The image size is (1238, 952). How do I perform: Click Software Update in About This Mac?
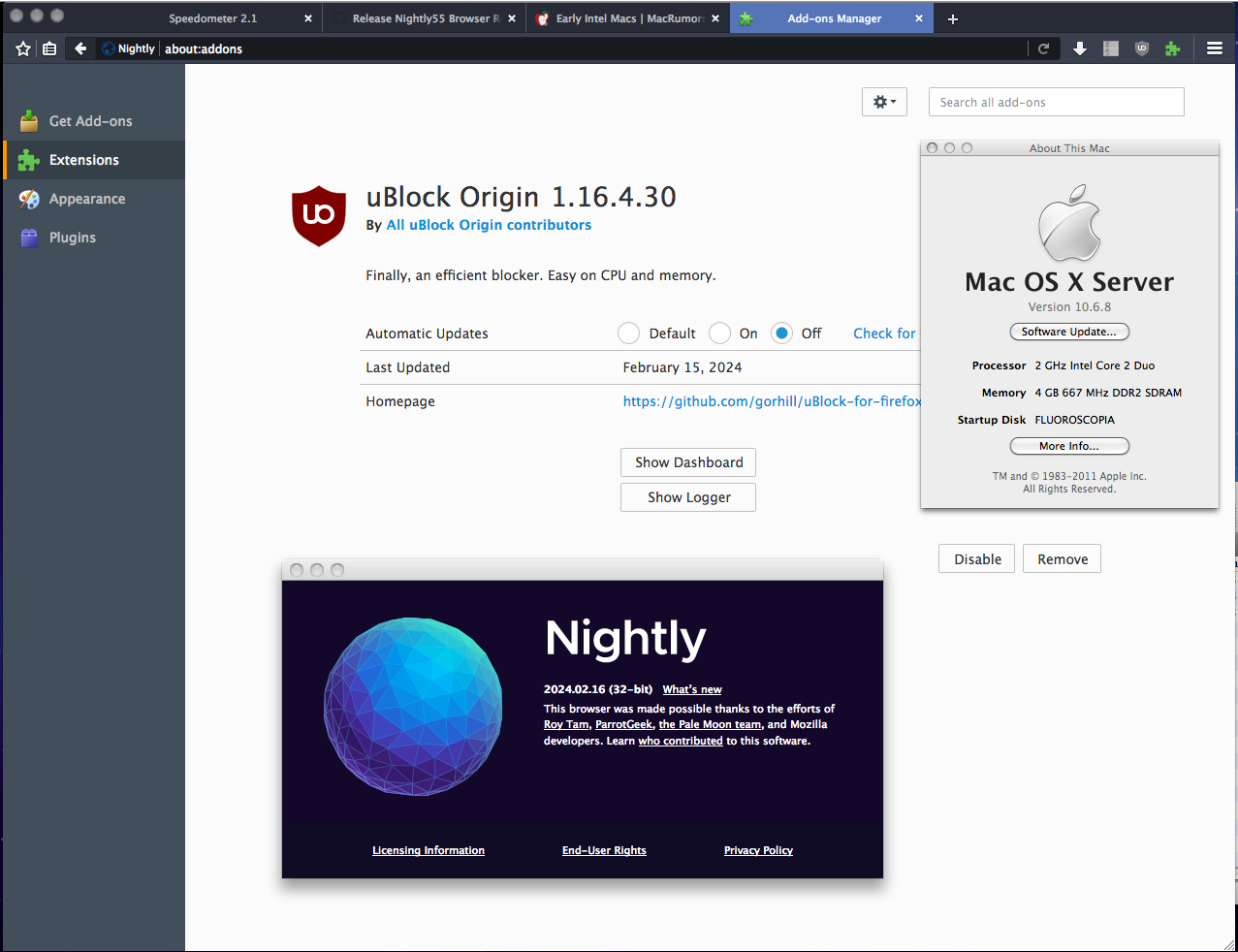(x=1069, y=332)
